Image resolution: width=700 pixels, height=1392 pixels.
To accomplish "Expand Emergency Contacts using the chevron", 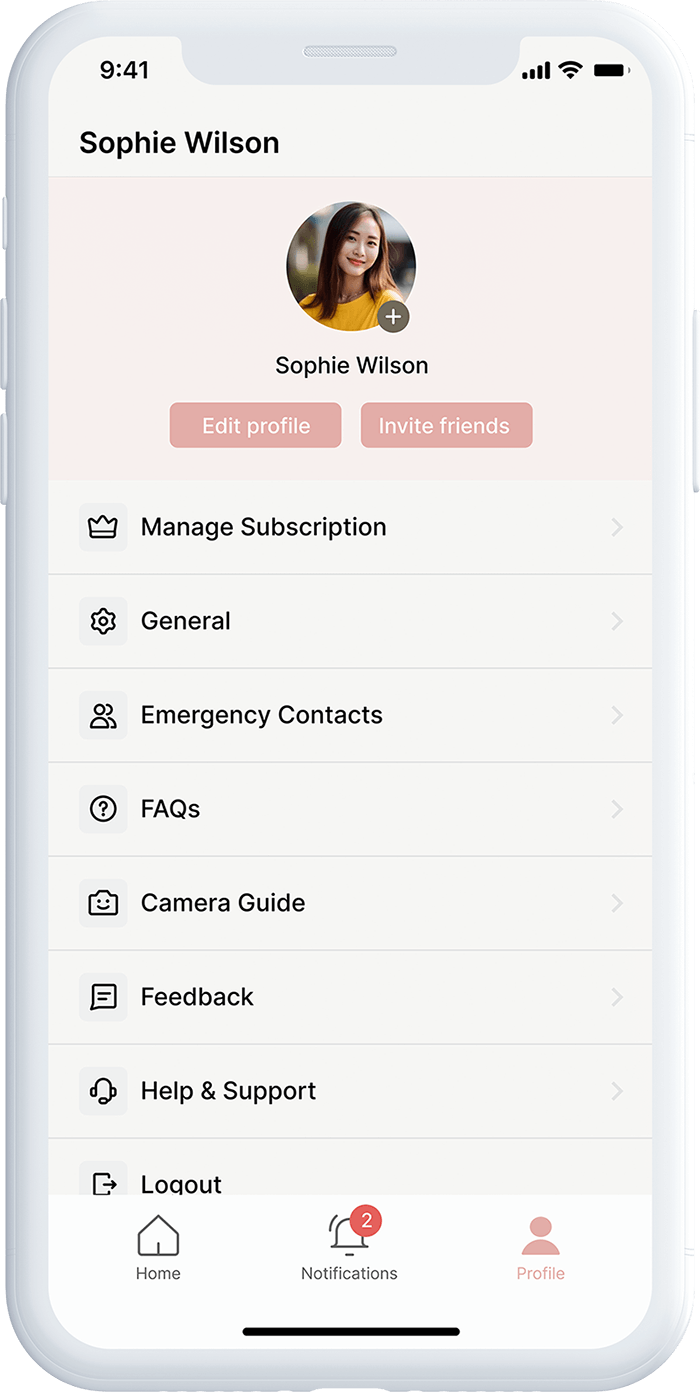I will (x=617, y=715).
